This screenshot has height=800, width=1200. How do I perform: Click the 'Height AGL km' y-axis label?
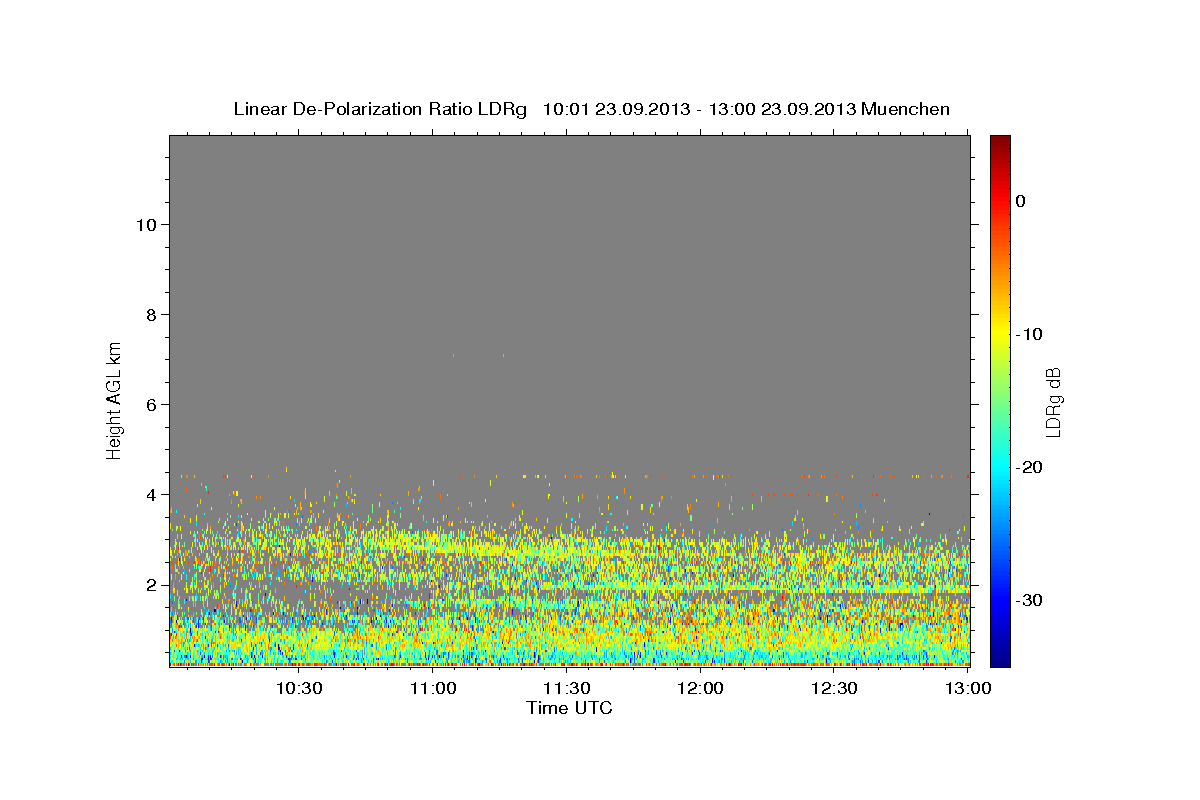(114, 400)
